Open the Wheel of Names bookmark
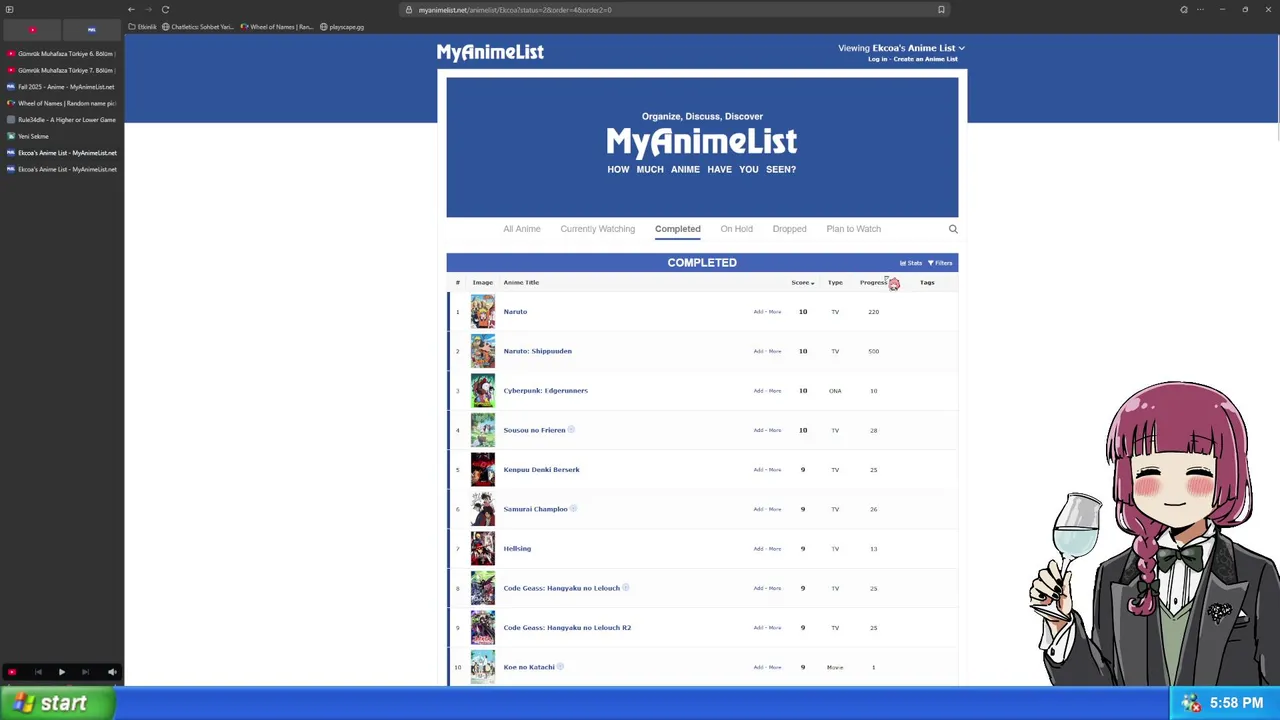Viewport: 1280px width, 720px height. 277,27
